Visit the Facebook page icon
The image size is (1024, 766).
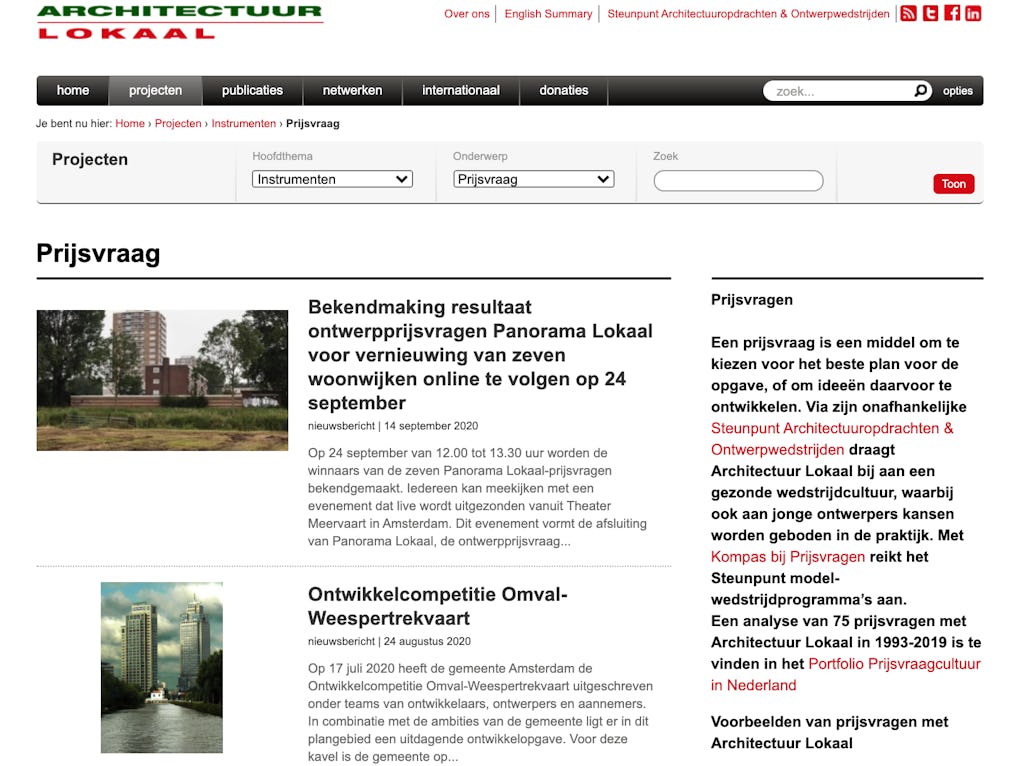click(952, 13)
